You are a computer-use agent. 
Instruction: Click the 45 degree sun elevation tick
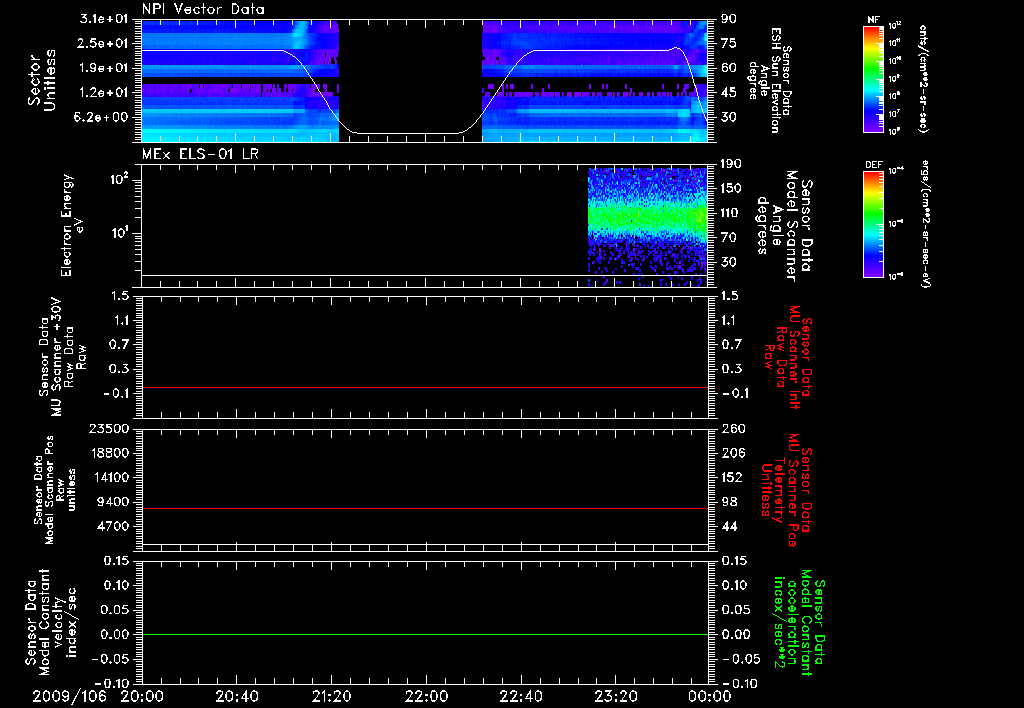click(x=729, y=93)
